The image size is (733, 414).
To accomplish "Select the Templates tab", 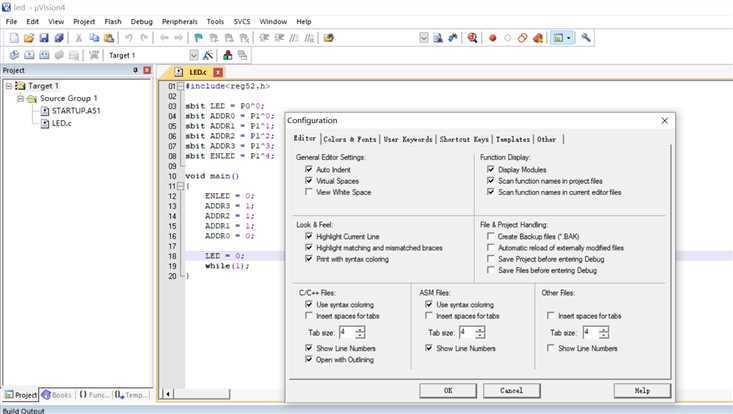I will pyautogui.click(x=513, y=139).
